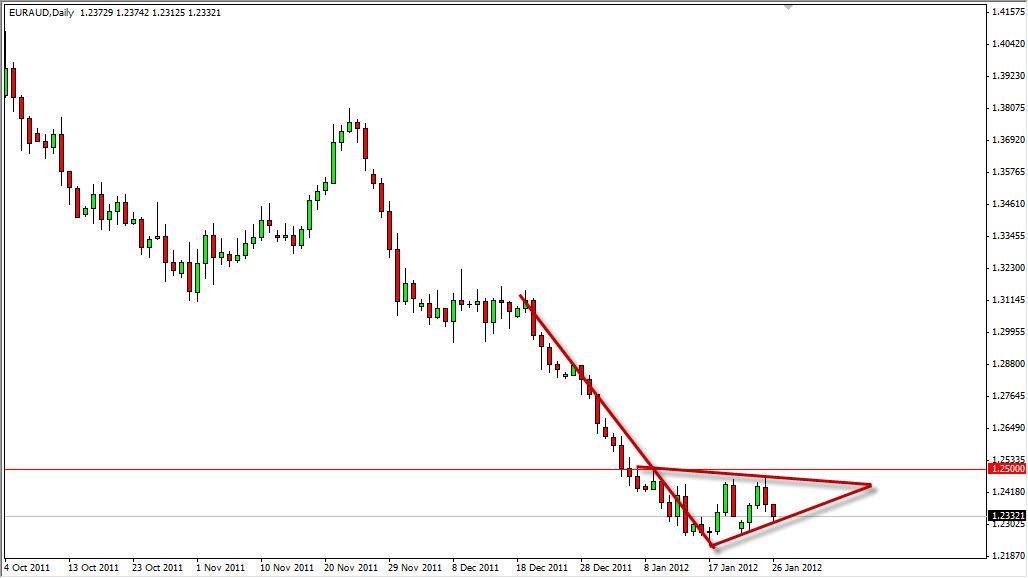This screenshot has height=578, width=1028.
Task: Click the 4 Oct 2011 date label
Action: click(28, 568)
